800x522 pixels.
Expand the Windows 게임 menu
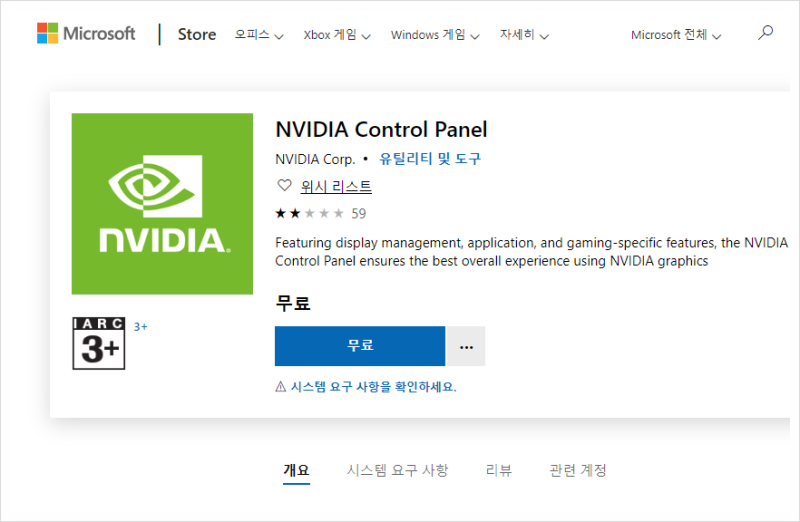(435, 35)
